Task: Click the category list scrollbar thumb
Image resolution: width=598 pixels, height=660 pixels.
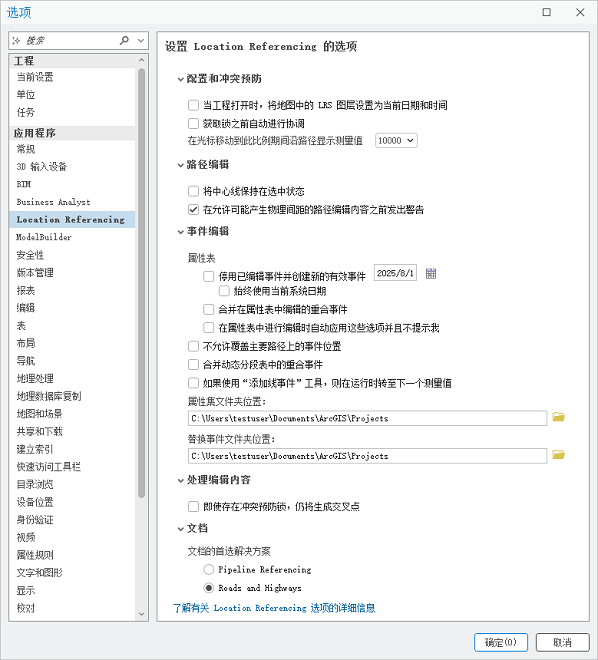Action: [x=141, y=282]
